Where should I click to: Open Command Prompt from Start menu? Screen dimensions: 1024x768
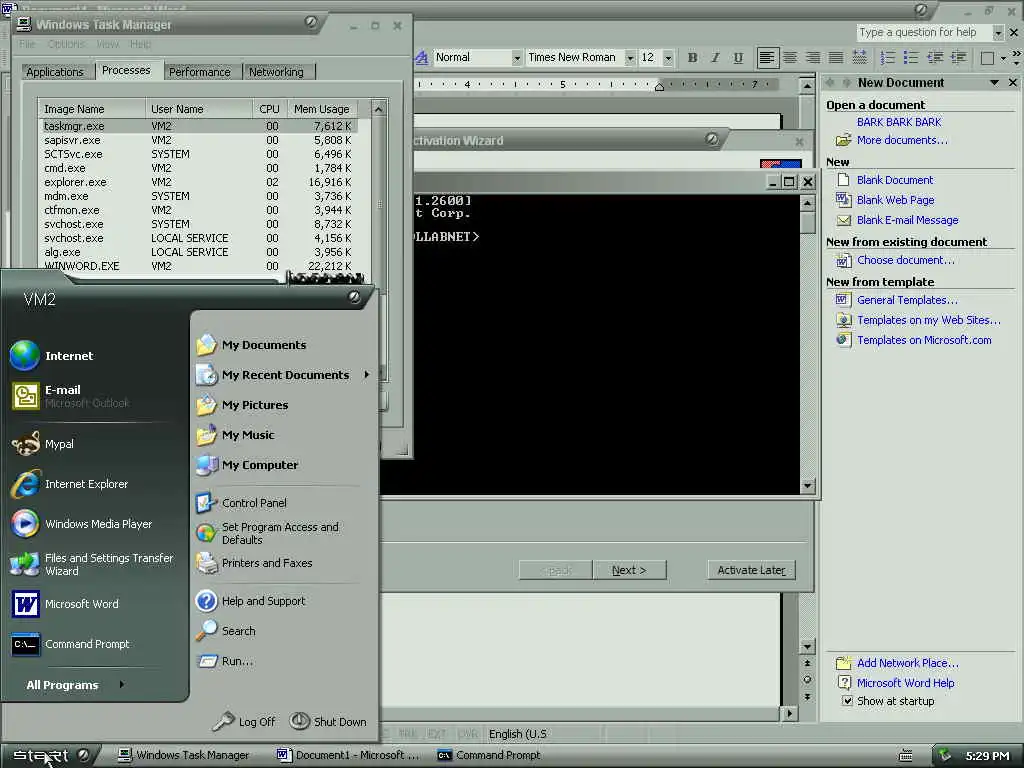pyautogui.click(x=71, y=644)
